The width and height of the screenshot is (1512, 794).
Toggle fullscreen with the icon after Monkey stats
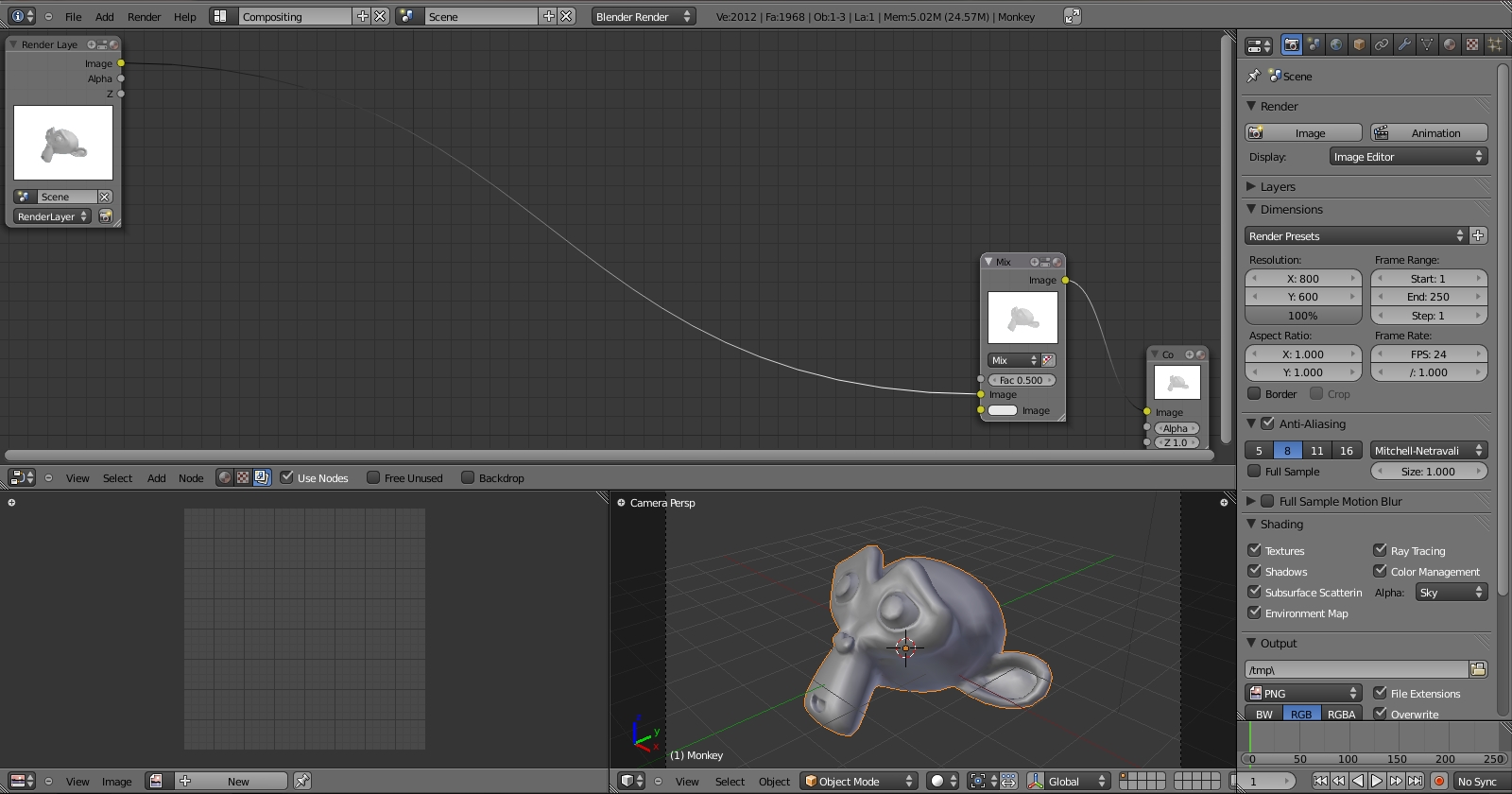(1073, 16)
